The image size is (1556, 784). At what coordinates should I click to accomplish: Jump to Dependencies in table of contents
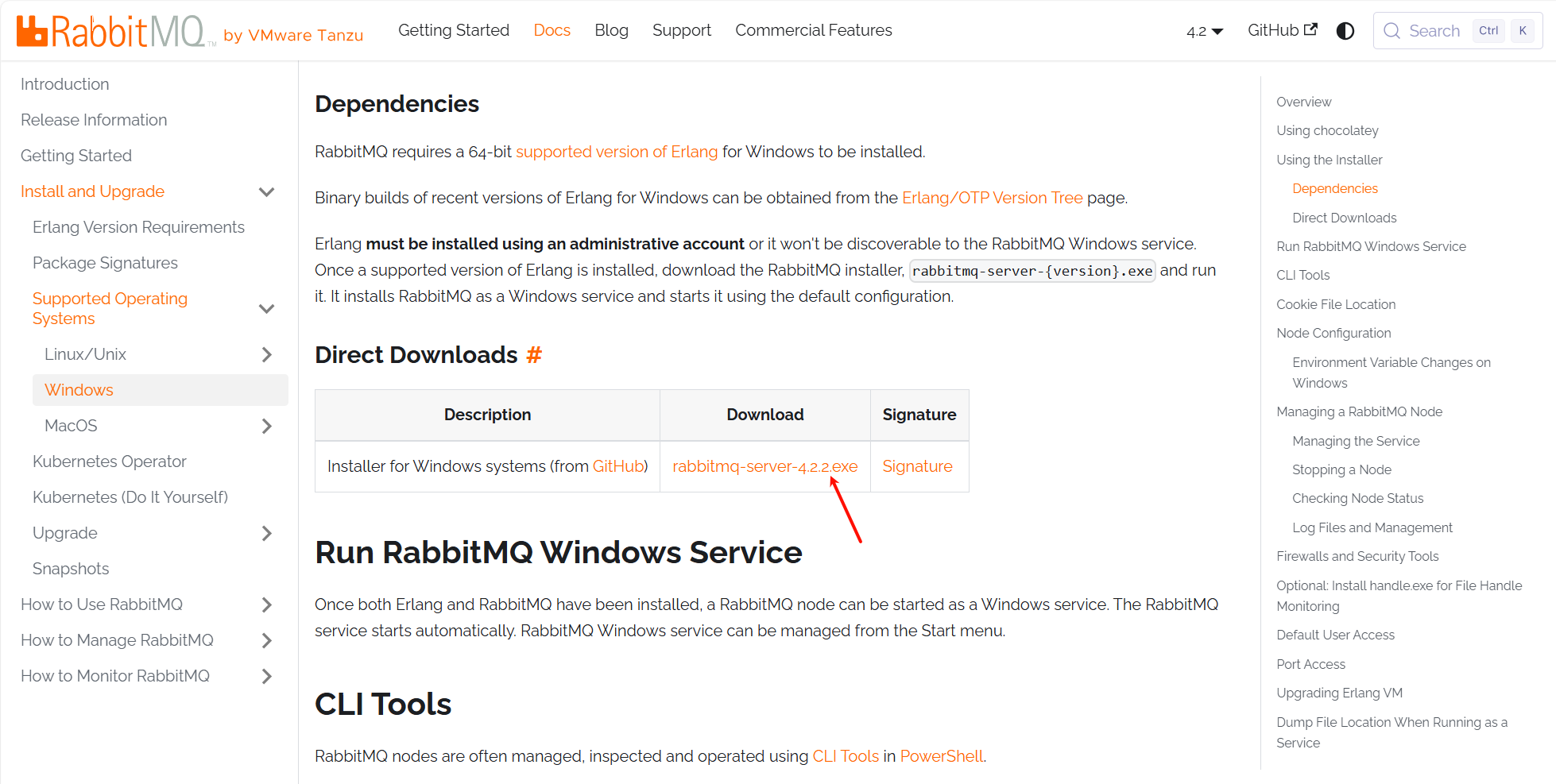click(1335, 188)
